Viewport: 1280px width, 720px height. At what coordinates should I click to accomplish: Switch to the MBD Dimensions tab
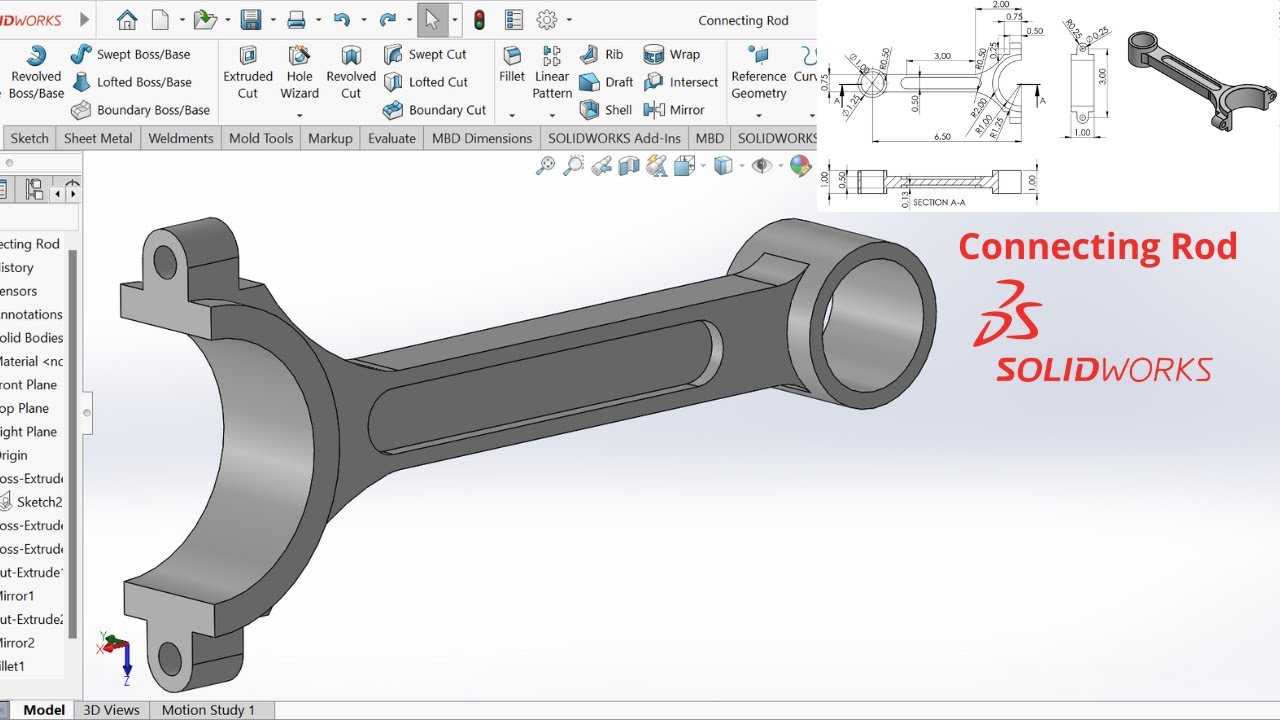(482, 138)
